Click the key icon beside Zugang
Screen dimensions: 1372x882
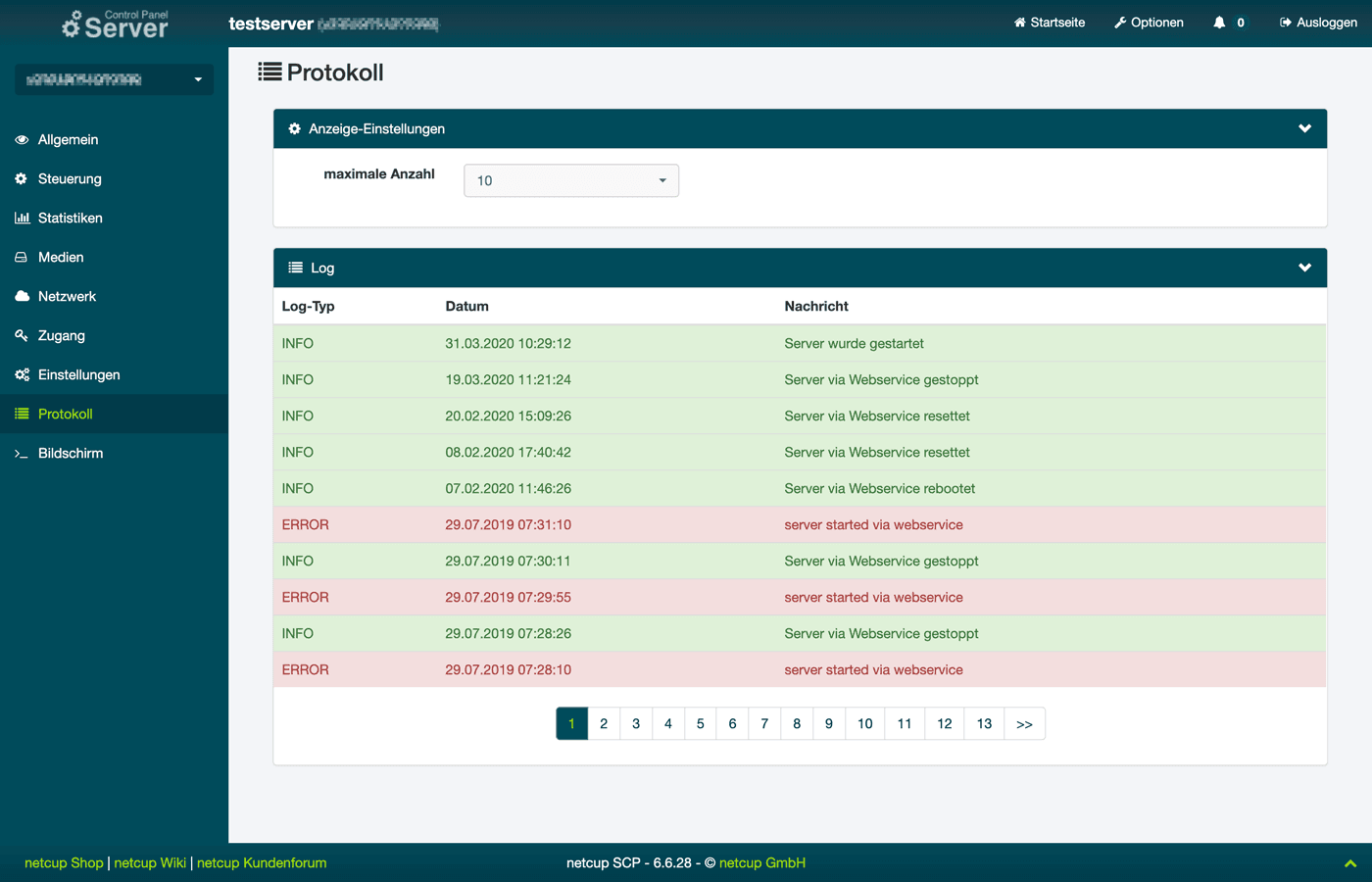click(22, 335)
